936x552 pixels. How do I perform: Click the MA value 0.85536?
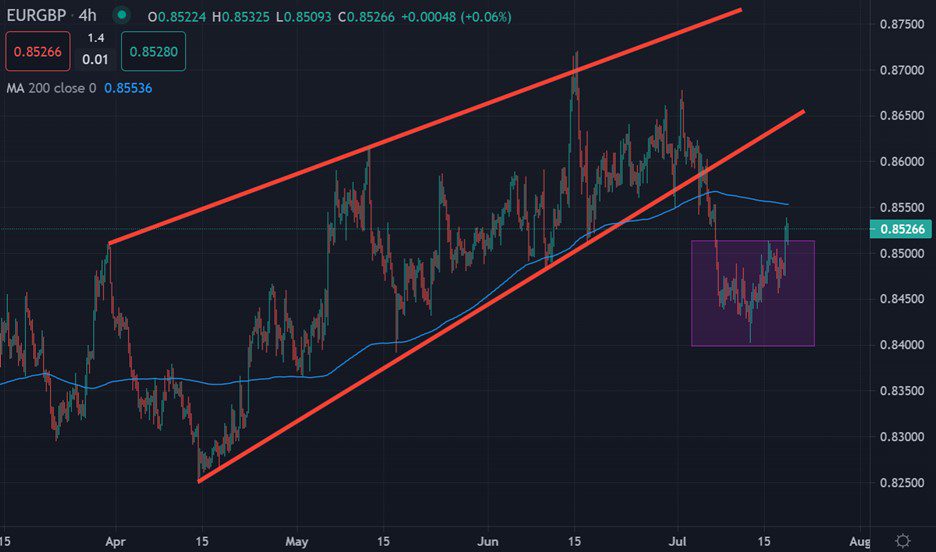coord(128,88)
